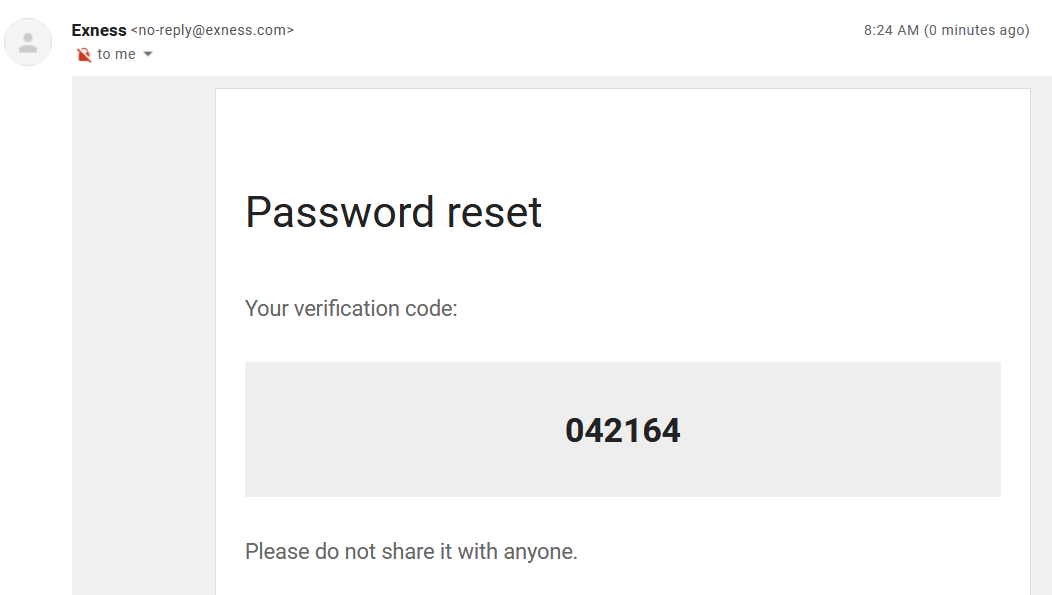Click the sender's gray profile avatar
The height and width of the screenshot is (595, 1052).
click(28, 43)
